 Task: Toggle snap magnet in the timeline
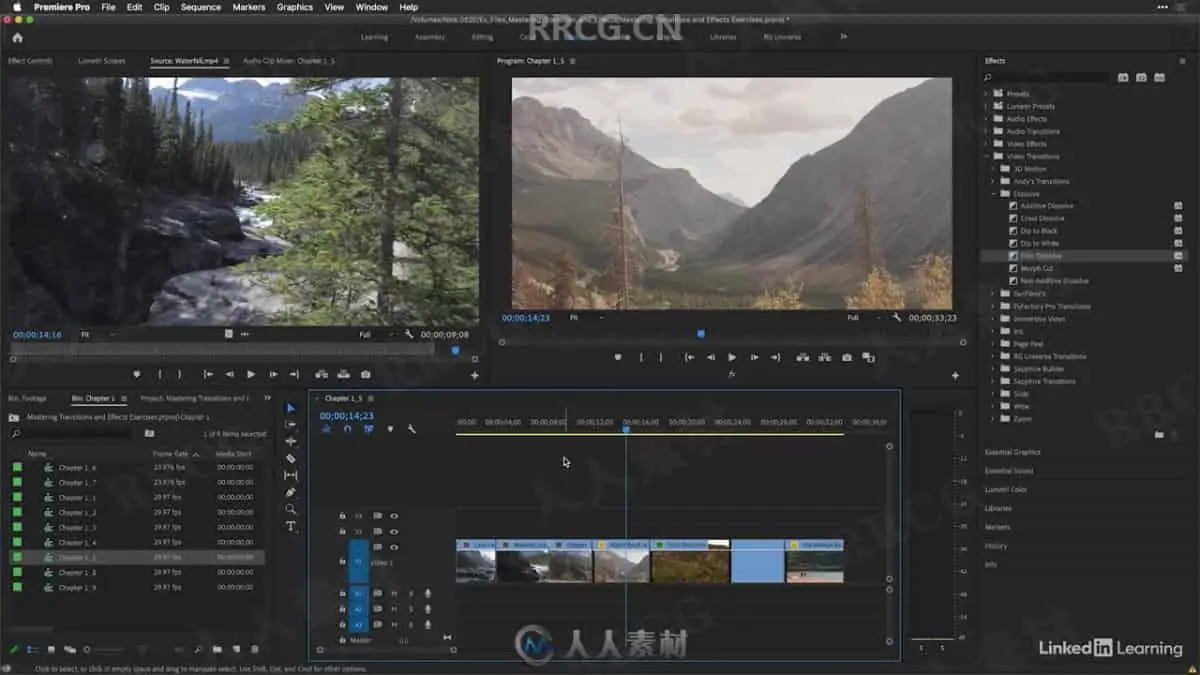coord(347,429)
